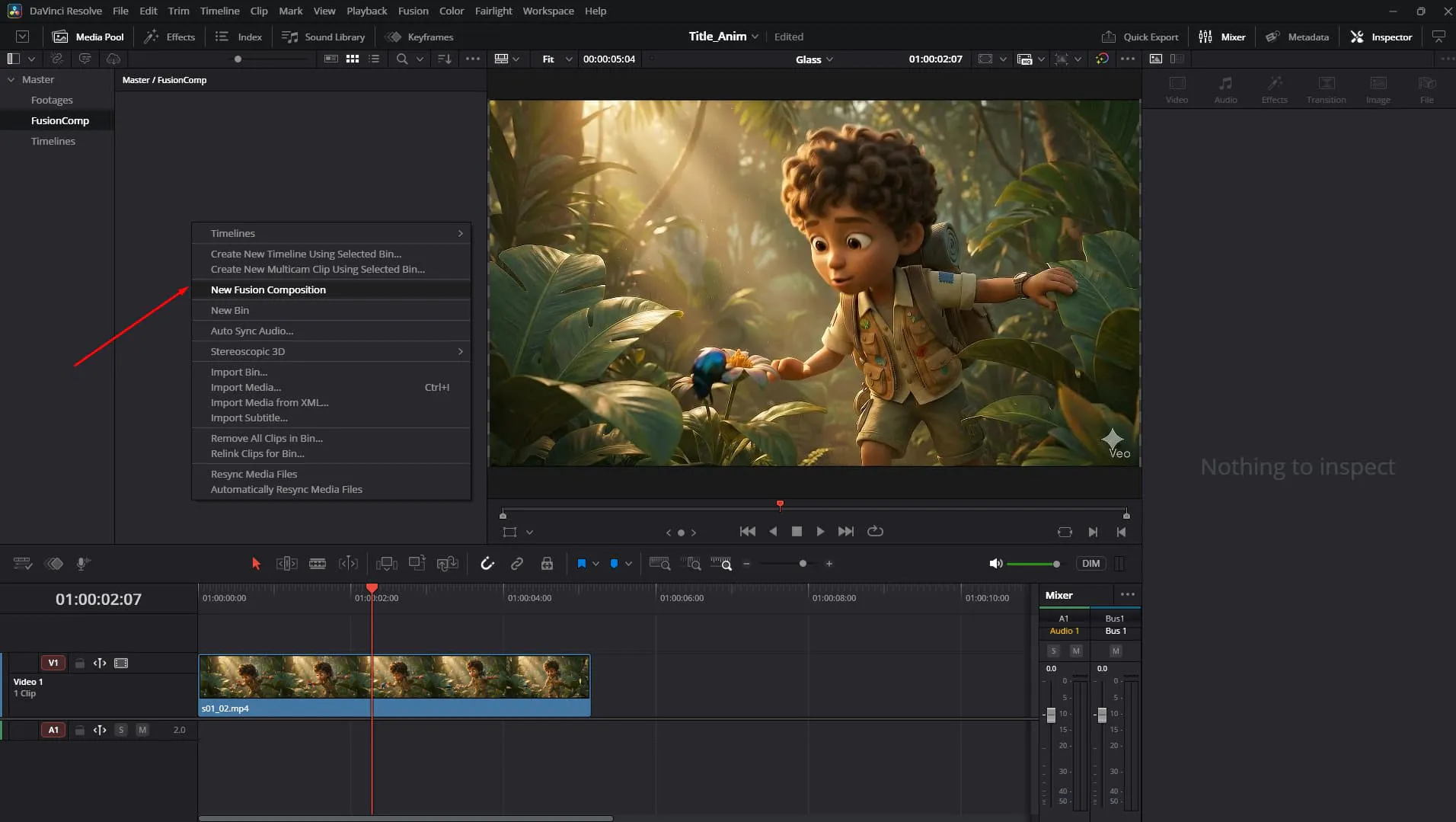Toggle the Inspector panel button

tap(1381, 37)
